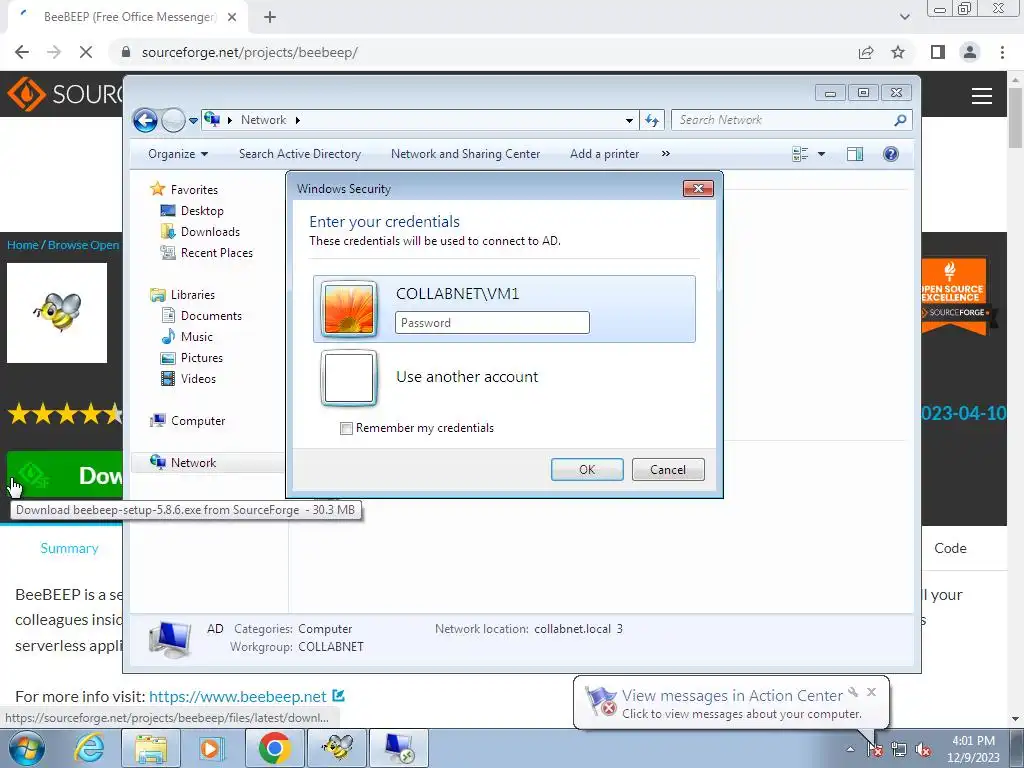Open Chrome profile avatar

(x=970, y=52)
